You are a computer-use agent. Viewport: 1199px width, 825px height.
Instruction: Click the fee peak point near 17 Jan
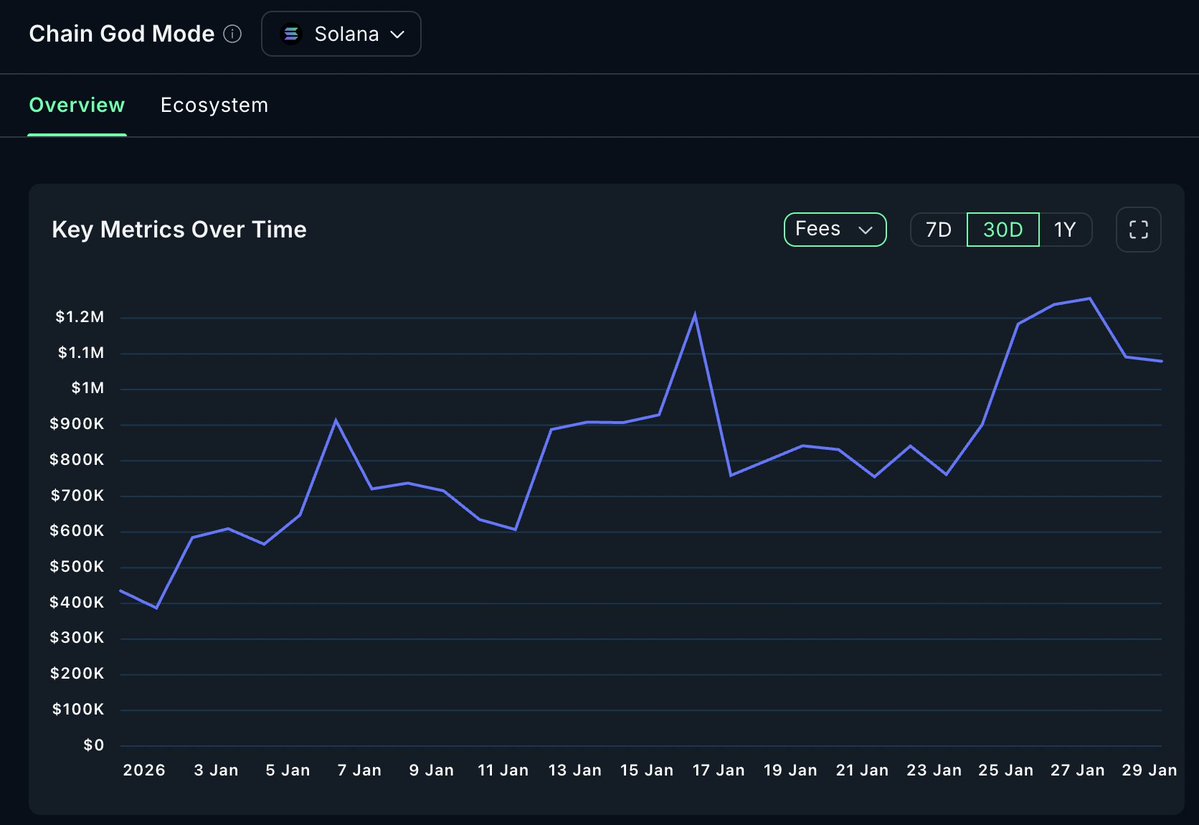pyautogui.click(x=694, y=314)
